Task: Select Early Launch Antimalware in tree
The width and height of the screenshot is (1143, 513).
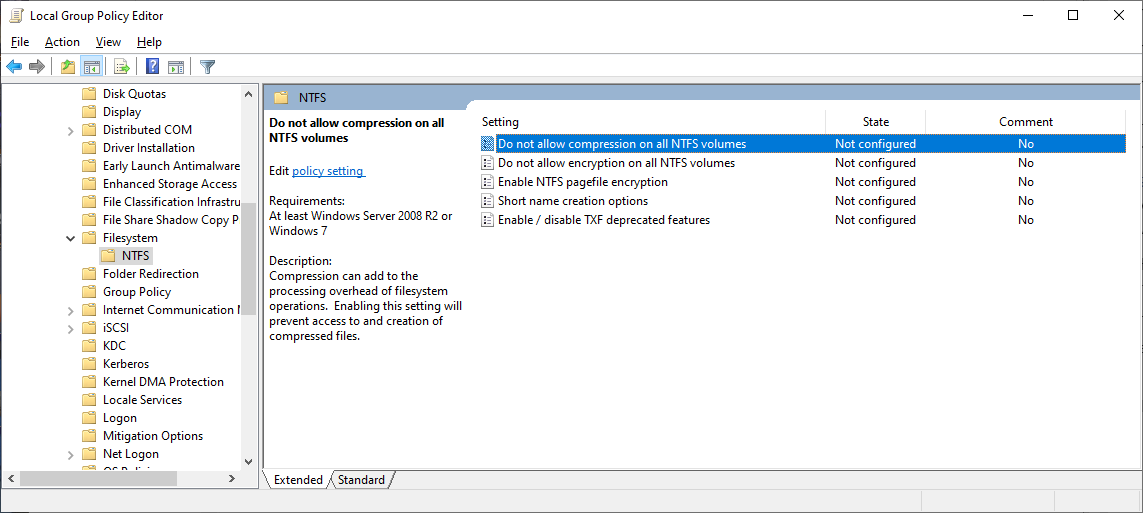Action: pyautogui.click(x=171, y=166)
